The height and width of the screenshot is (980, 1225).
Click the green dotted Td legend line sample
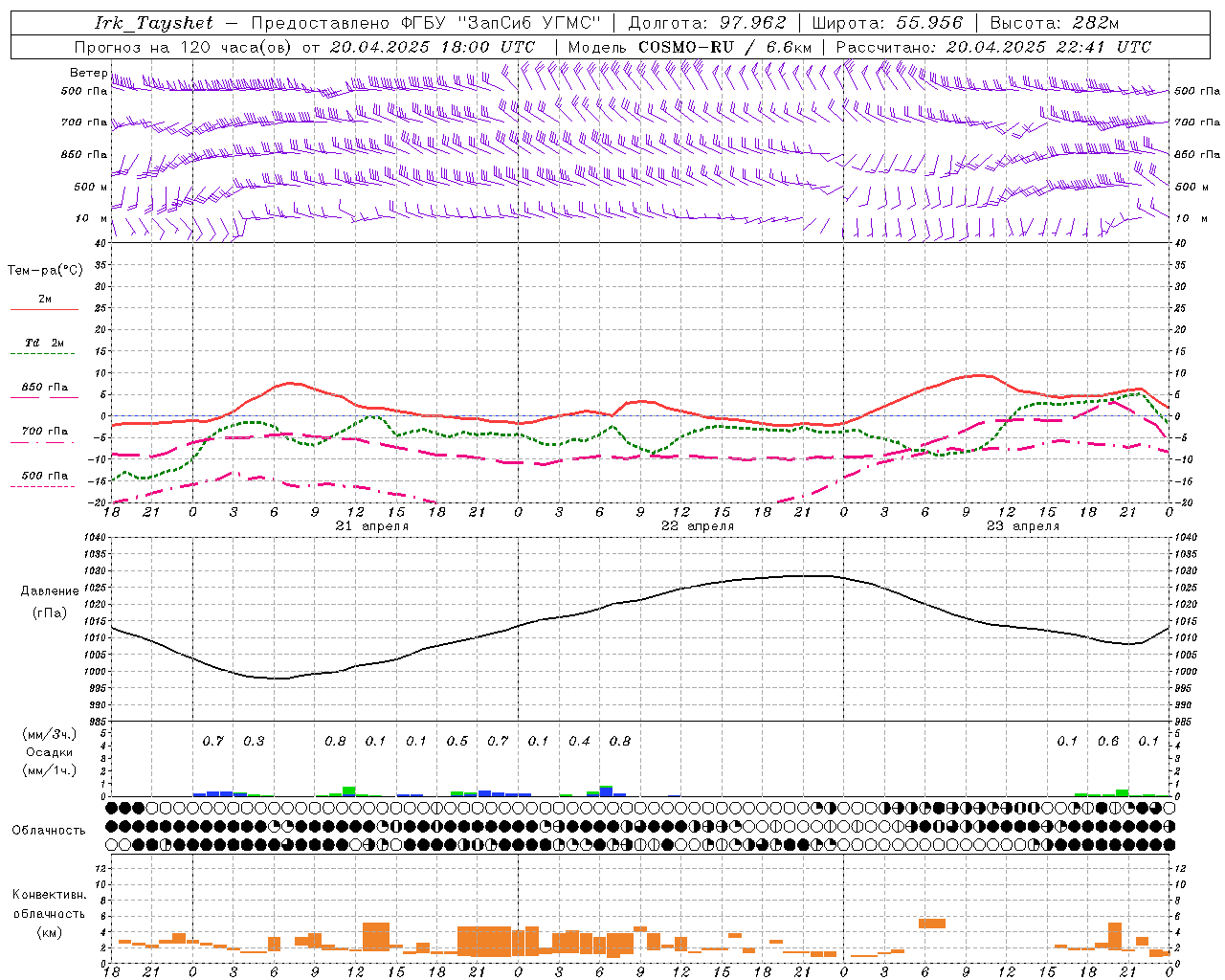(42, 354)
